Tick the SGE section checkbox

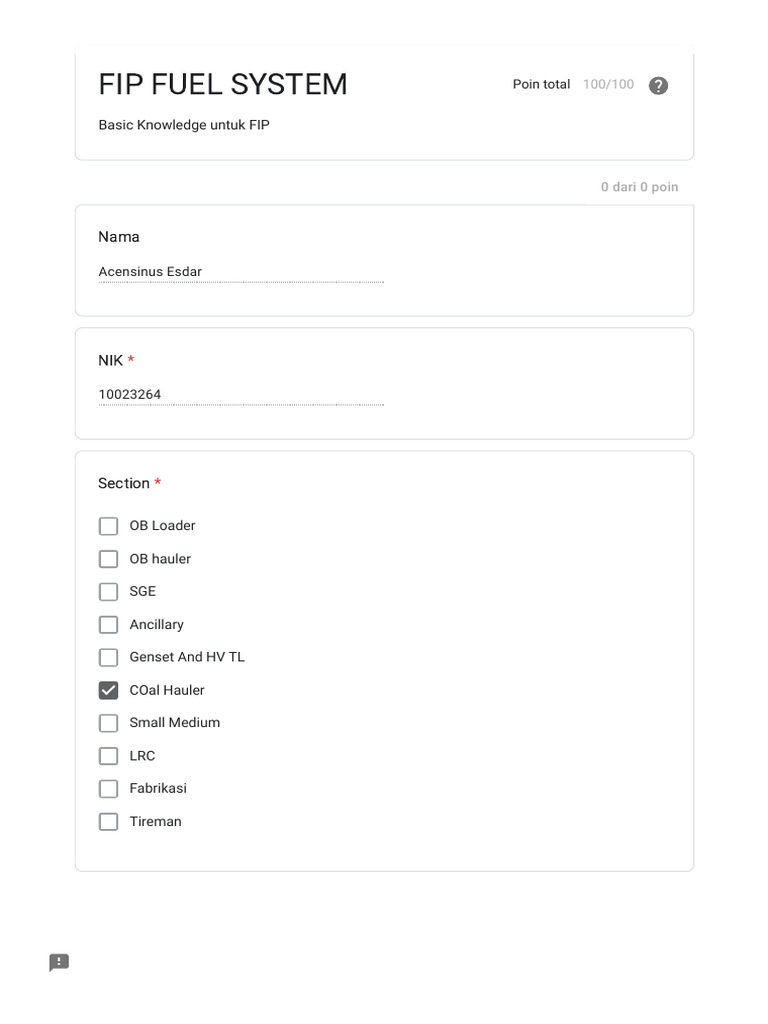point(109,592)
